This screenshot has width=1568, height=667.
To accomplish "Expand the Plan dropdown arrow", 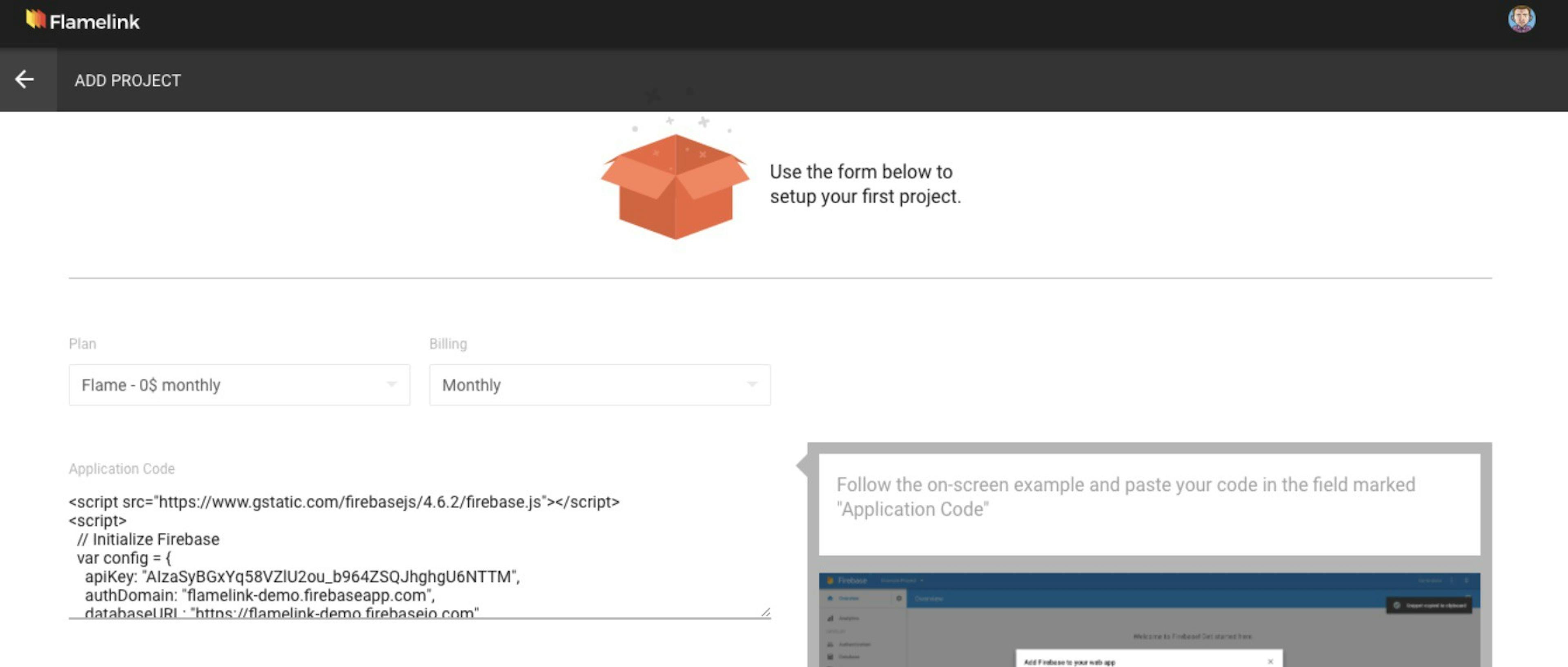I will tap(392, 384).
